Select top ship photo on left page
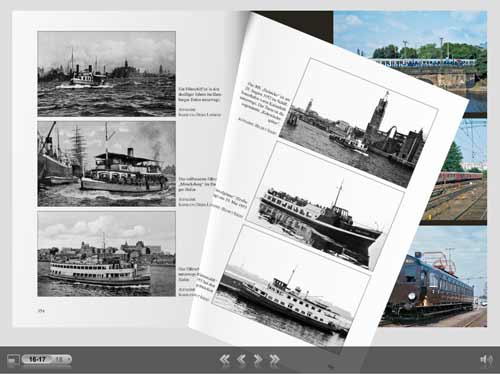This screenshot has width=500, height=374. (x=107, y=74)
